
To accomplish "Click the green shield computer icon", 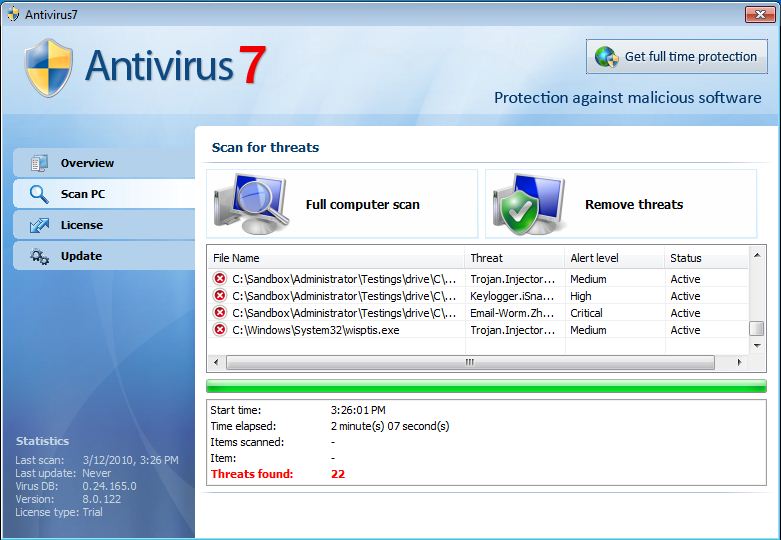I will point(529,204).
